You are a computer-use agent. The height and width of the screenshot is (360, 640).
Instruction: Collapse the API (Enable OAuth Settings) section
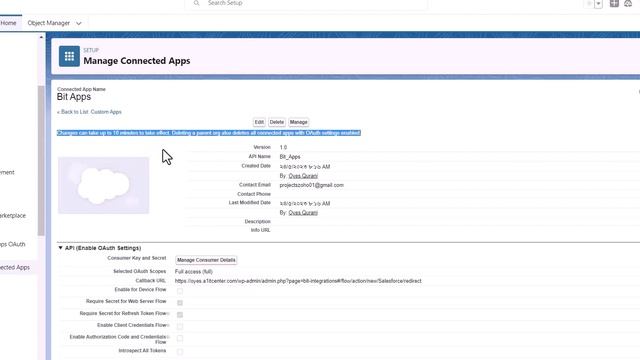tap(60, 248)
